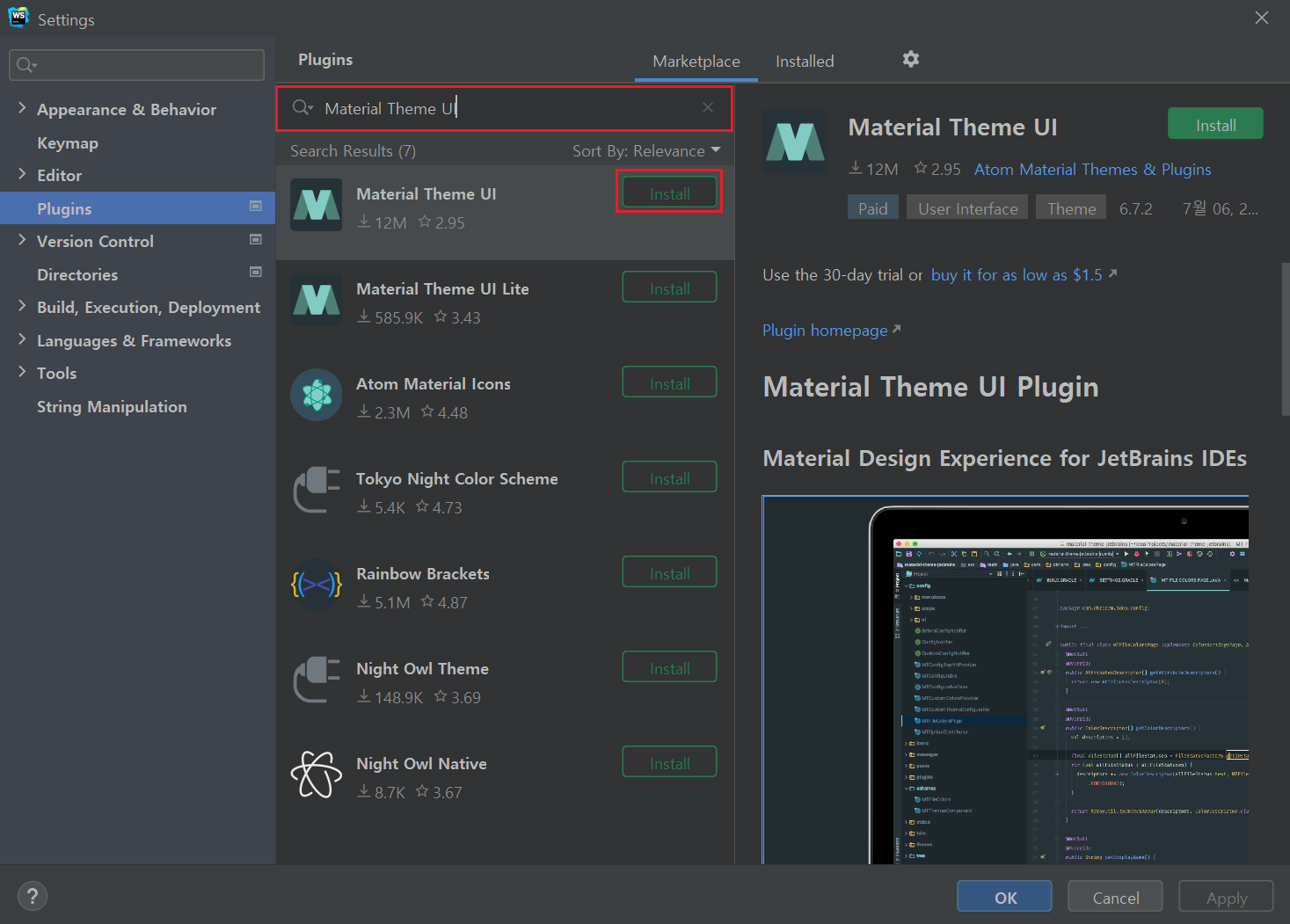Click the WebStorm logo in title bar
Image resolution: width=1290 pixels, height=924 pixels.
pyautogui.click(x=18, y=18)
